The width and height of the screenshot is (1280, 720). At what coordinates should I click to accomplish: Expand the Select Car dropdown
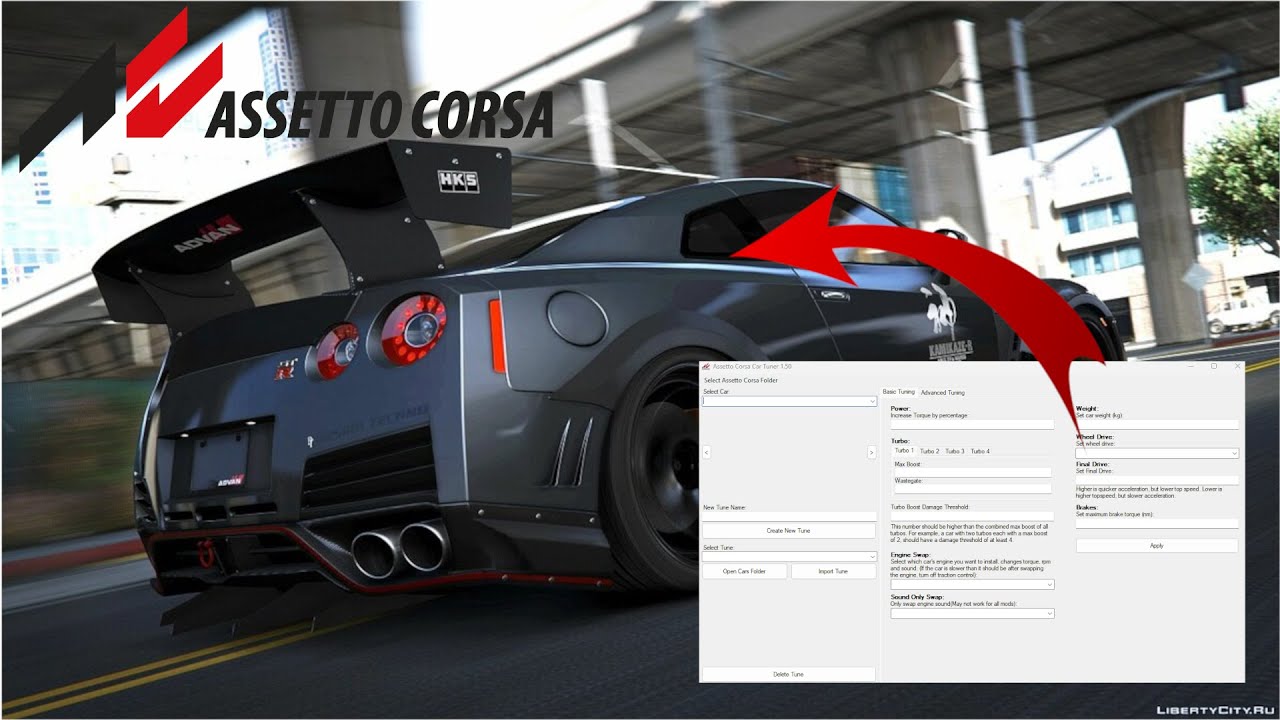click(790, 401)
